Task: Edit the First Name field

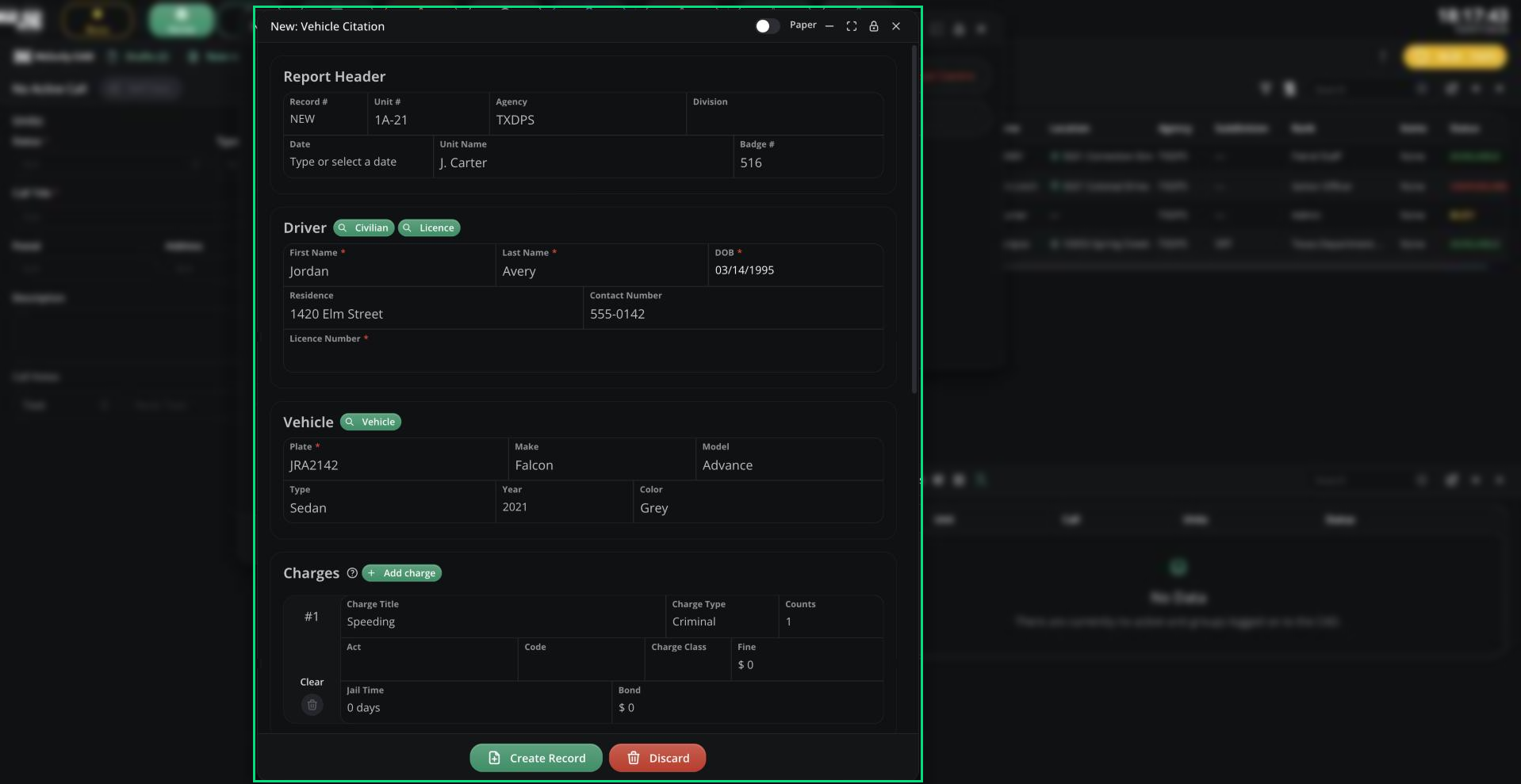Action: [x=389, y=265]
